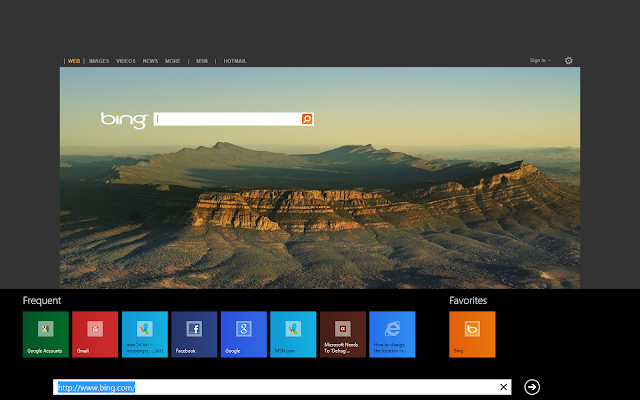Click the Bing logo

(x=124, y=120)
